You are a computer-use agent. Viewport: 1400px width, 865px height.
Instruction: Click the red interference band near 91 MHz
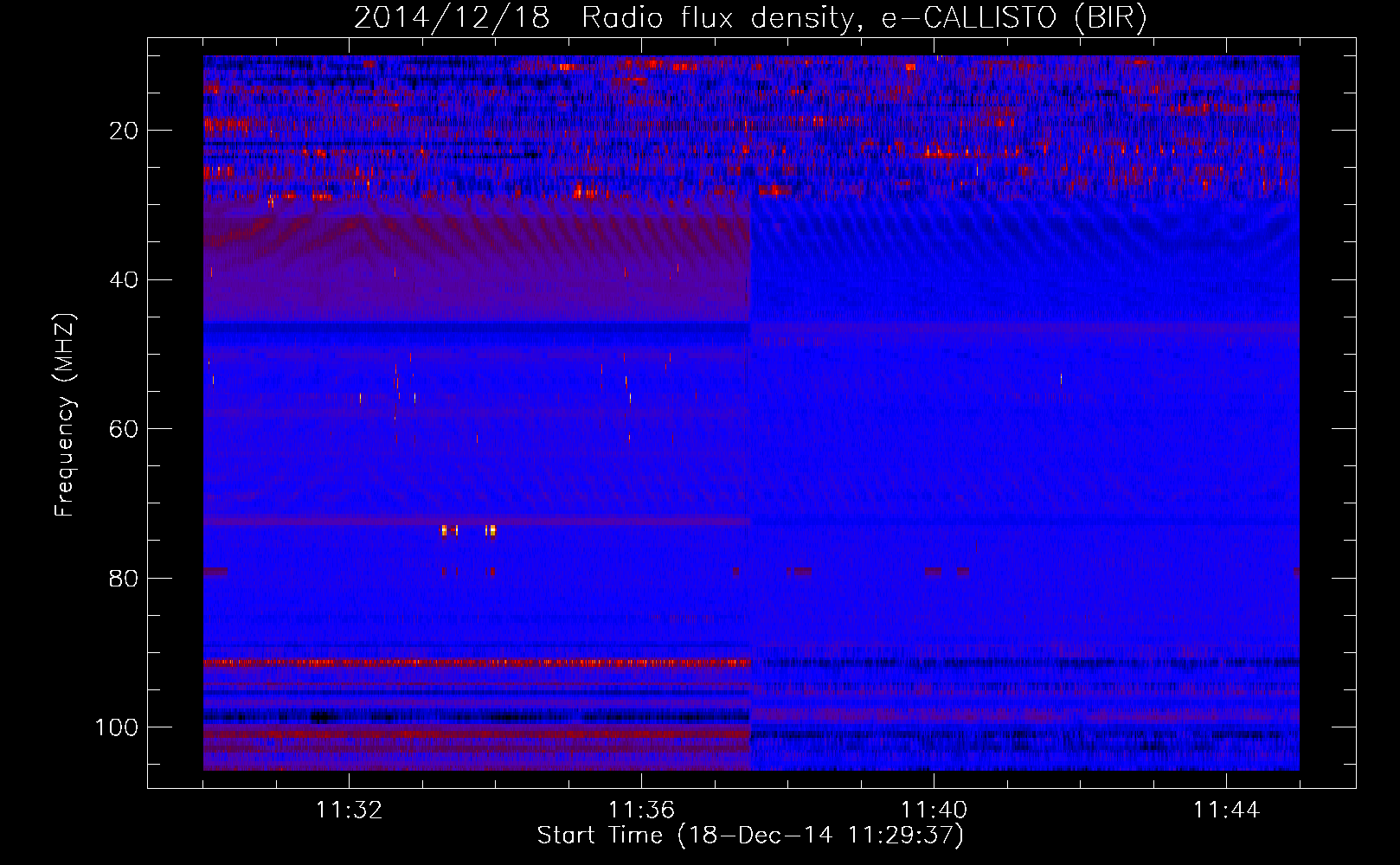point(476,663)
